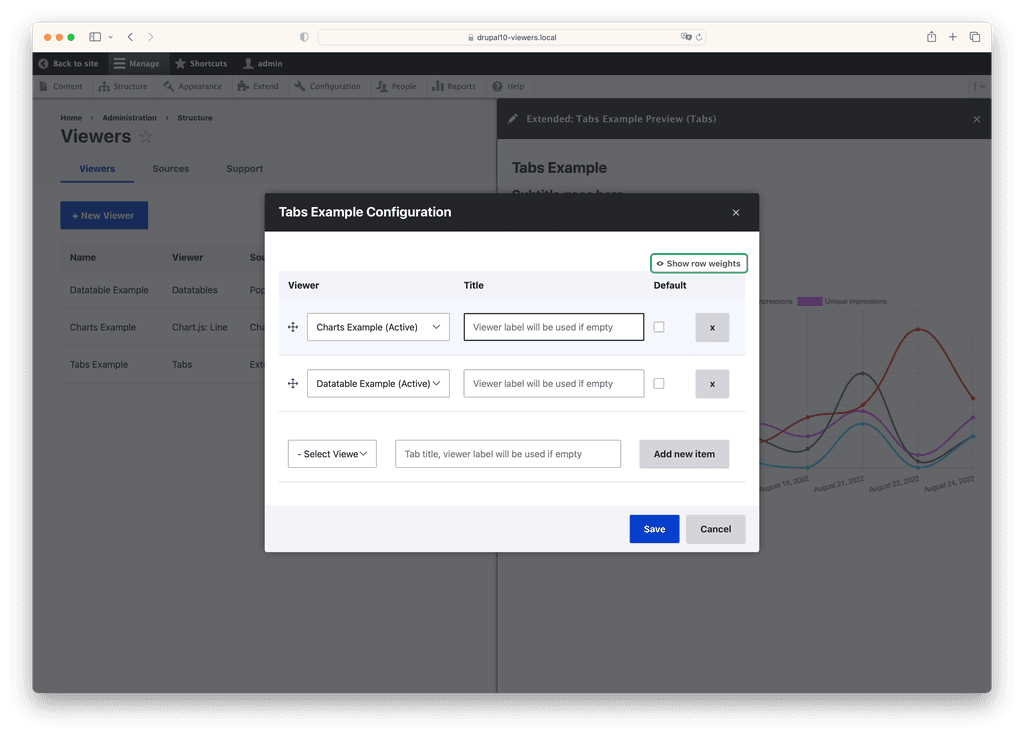Open the Content admin menu

pos(61,86)
